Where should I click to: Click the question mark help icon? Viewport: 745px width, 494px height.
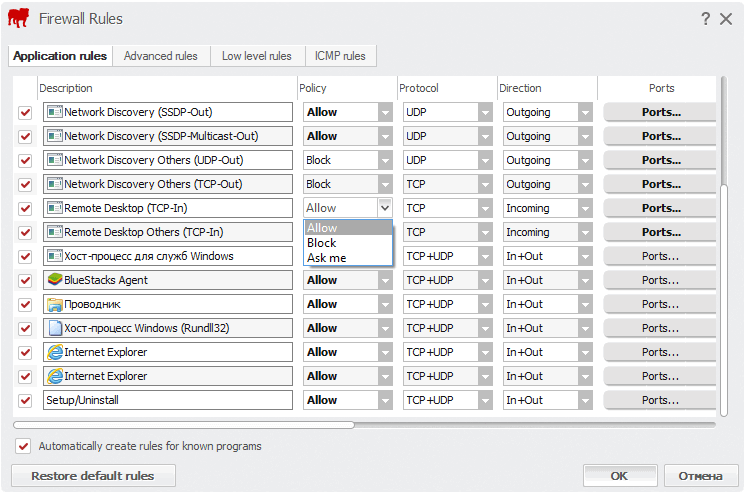705,18
